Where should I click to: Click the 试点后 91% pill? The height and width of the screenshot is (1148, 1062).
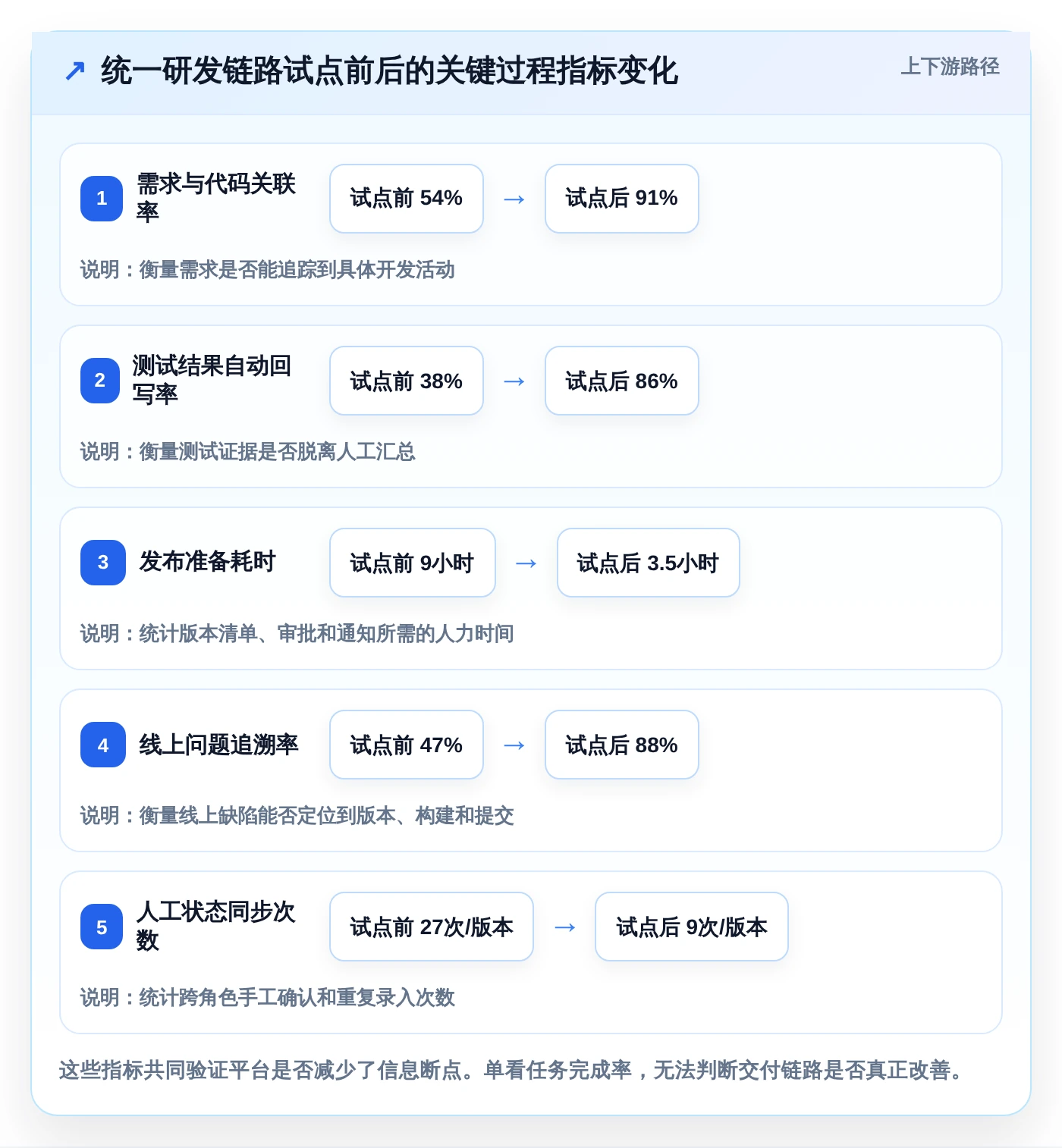pos(622,199)
